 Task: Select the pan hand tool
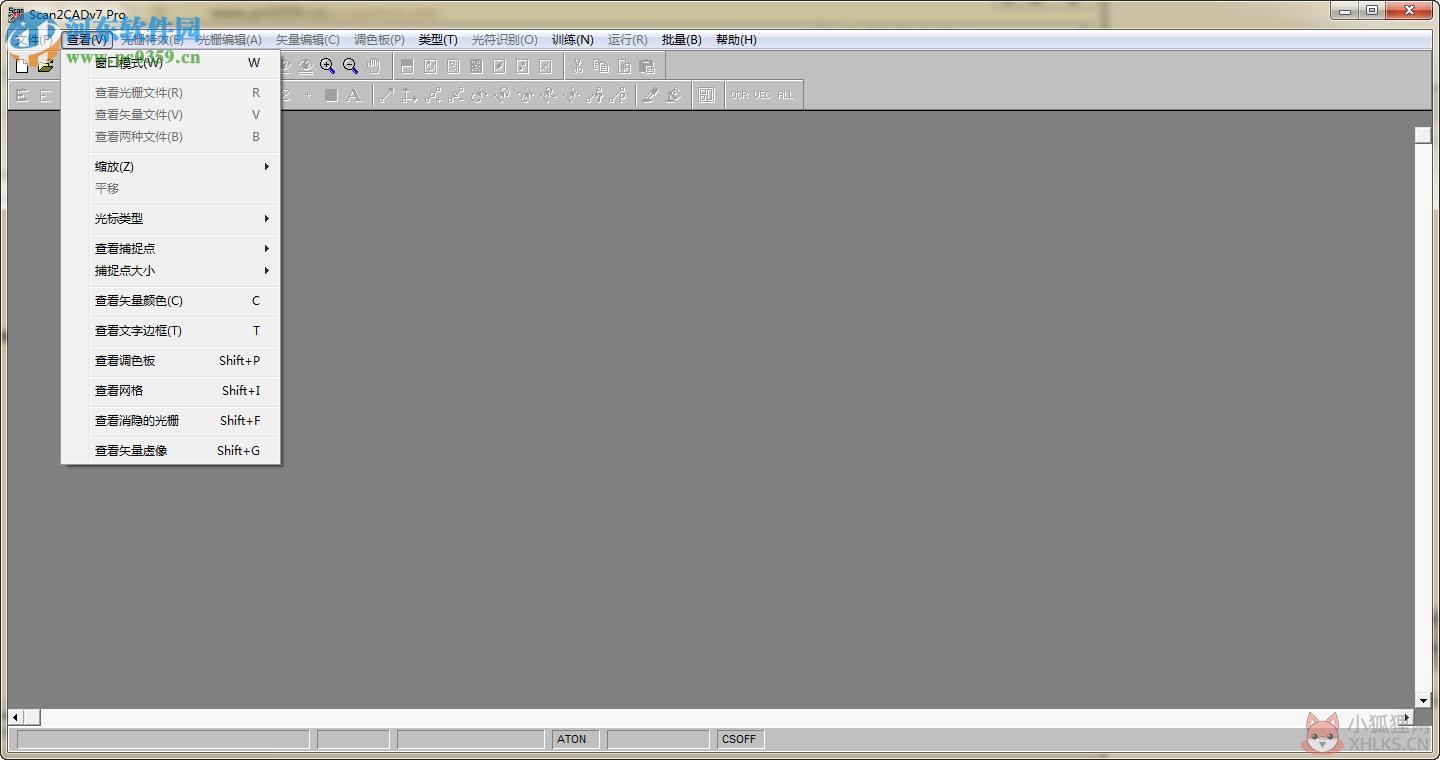pos(373,67)
